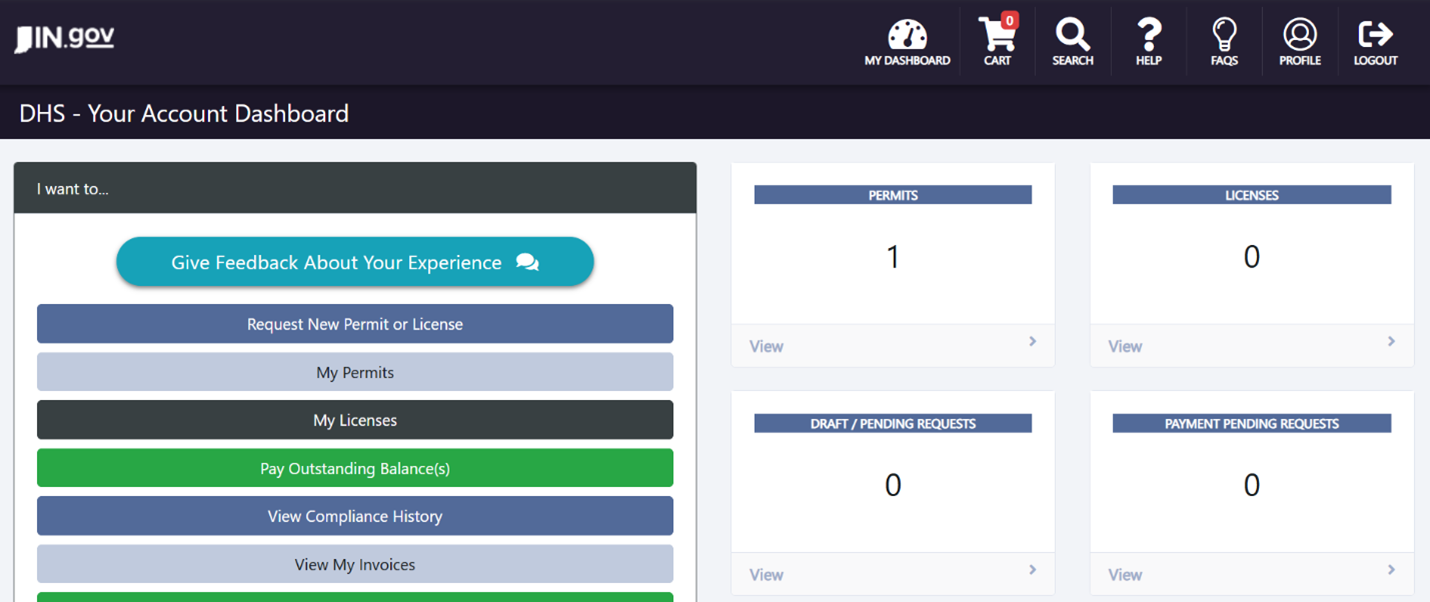This screenshot has width=1430, height=602.
Task: Open Help question mark icon
Action: coord(1149,35)
